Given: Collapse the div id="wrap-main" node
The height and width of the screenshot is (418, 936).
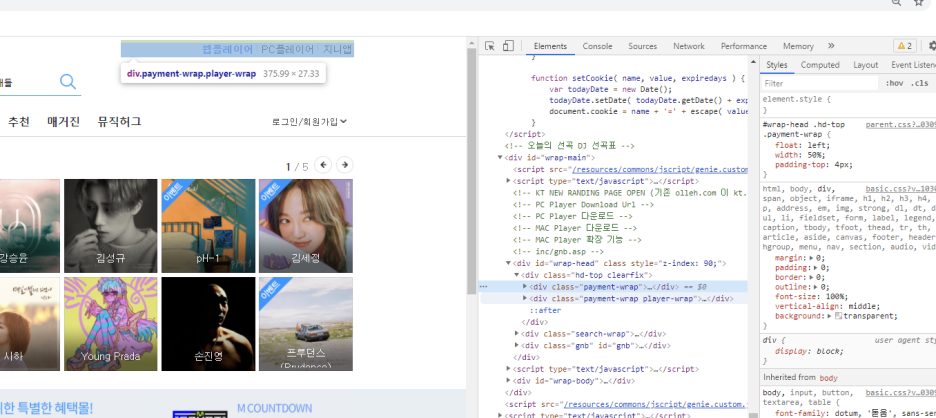Looking at the screenshot, I should pos(500,158).
